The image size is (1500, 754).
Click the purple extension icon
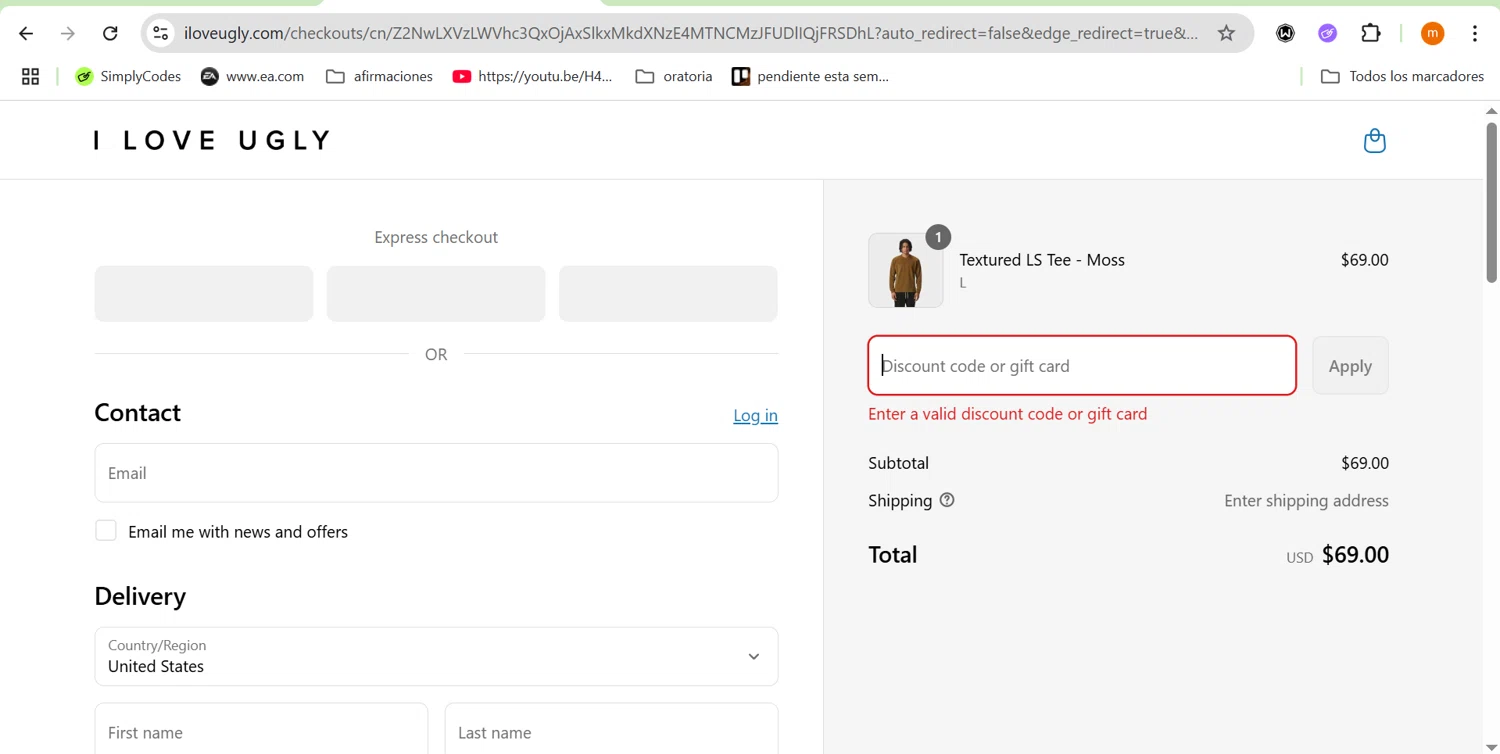[x=1327, y=33]
